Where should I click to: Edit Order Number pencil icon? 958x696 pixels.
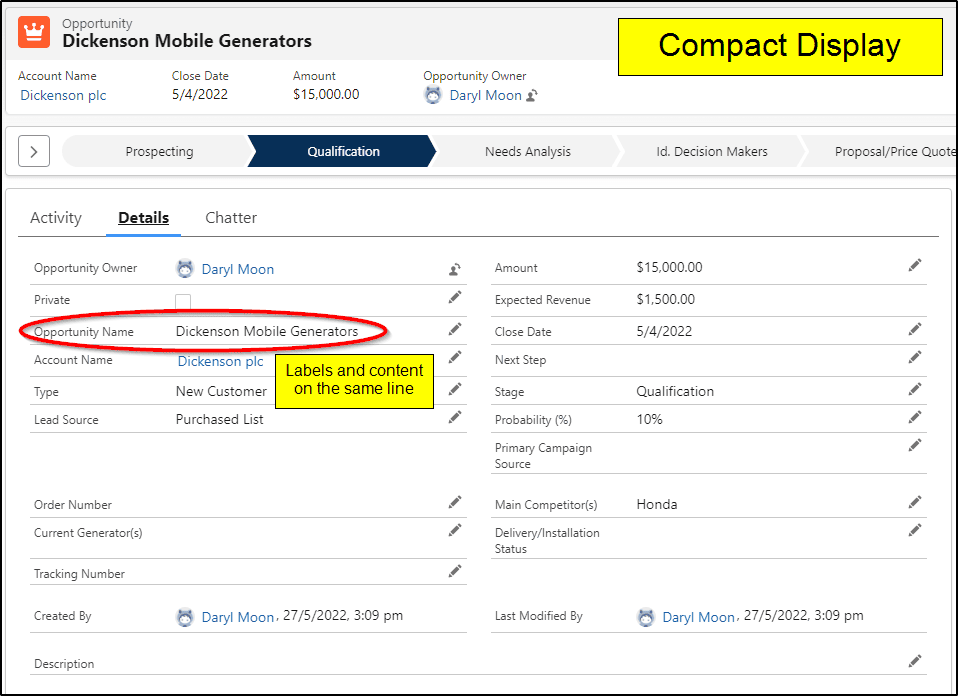pos(455,502)
